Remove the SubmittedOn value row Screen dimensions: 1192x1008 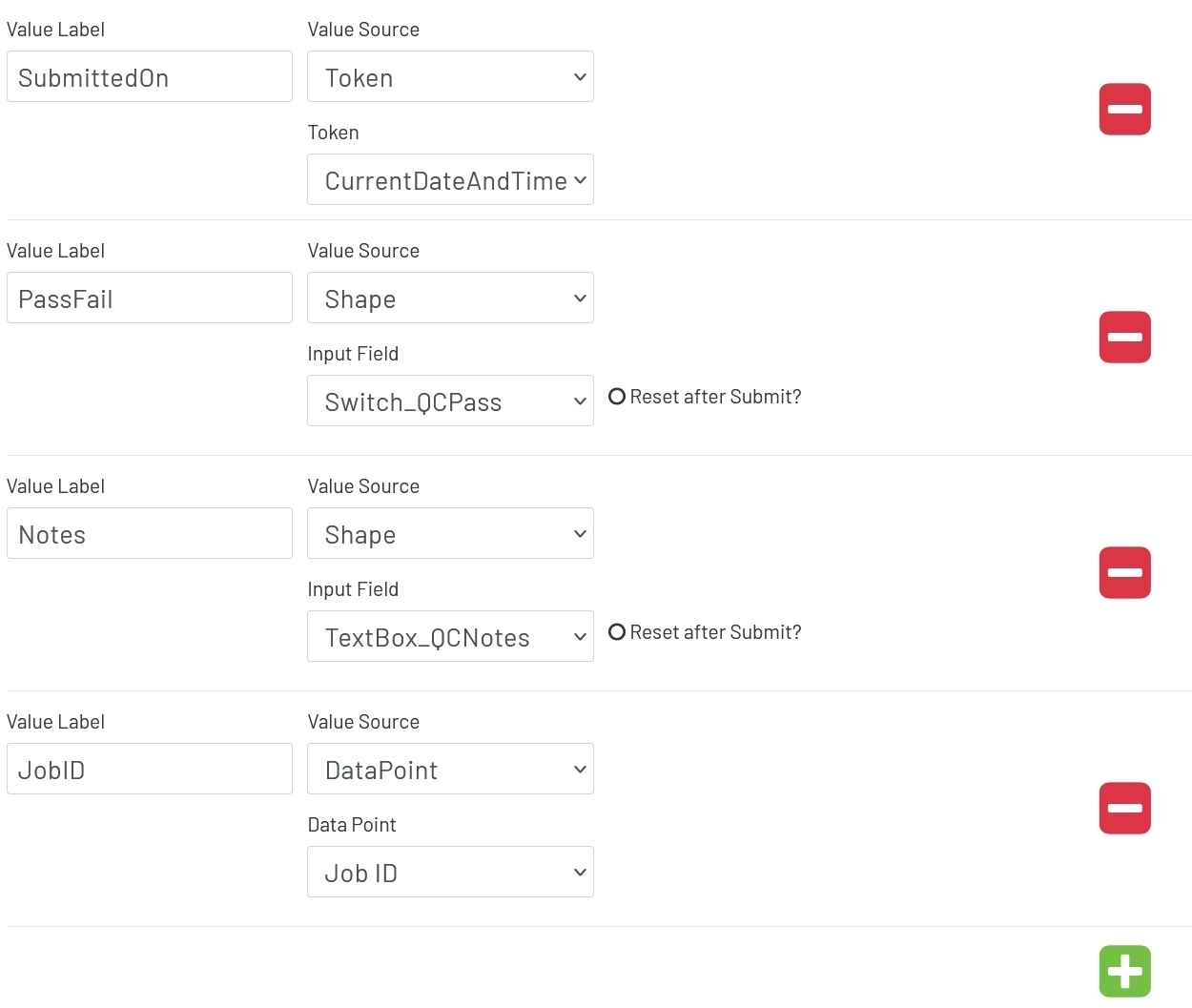1125,109
